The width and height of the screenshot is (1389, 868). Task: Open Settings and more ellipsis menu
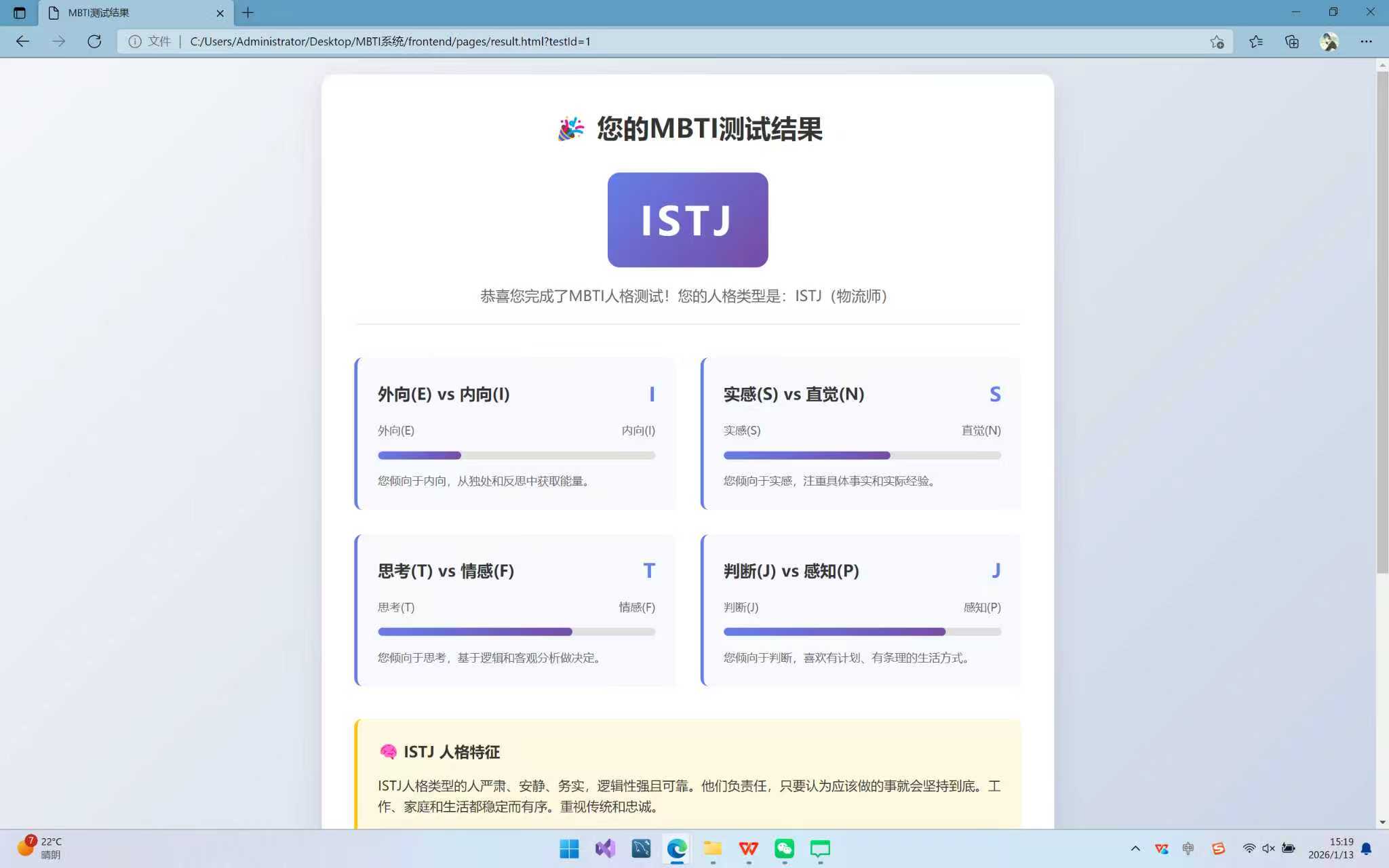tap(1365, 41)
